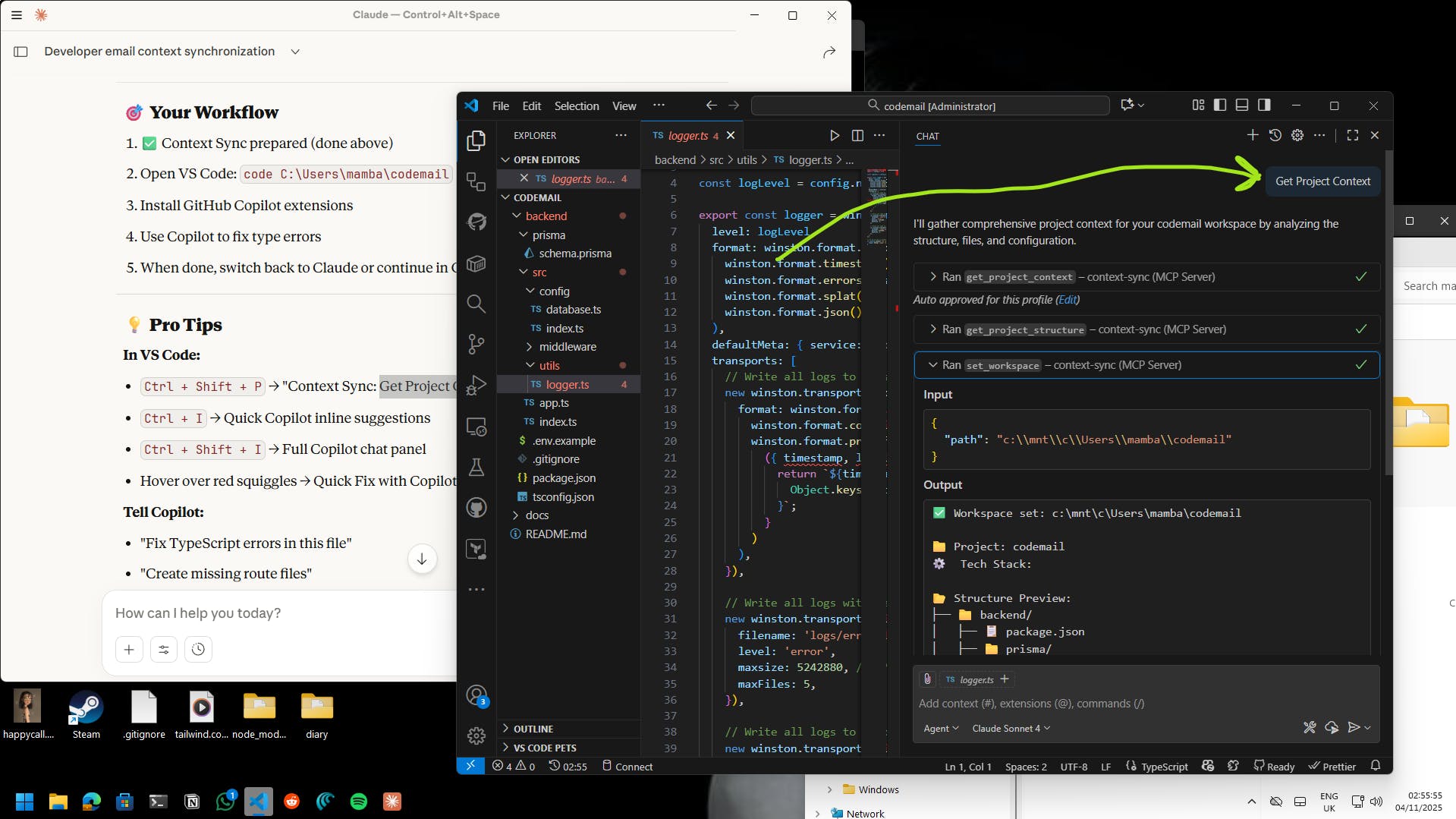Image resolution: width=1456 pixels, height=819 pixels.
Task: Start a new chat with the plus icon
Action: point(1253,135)
